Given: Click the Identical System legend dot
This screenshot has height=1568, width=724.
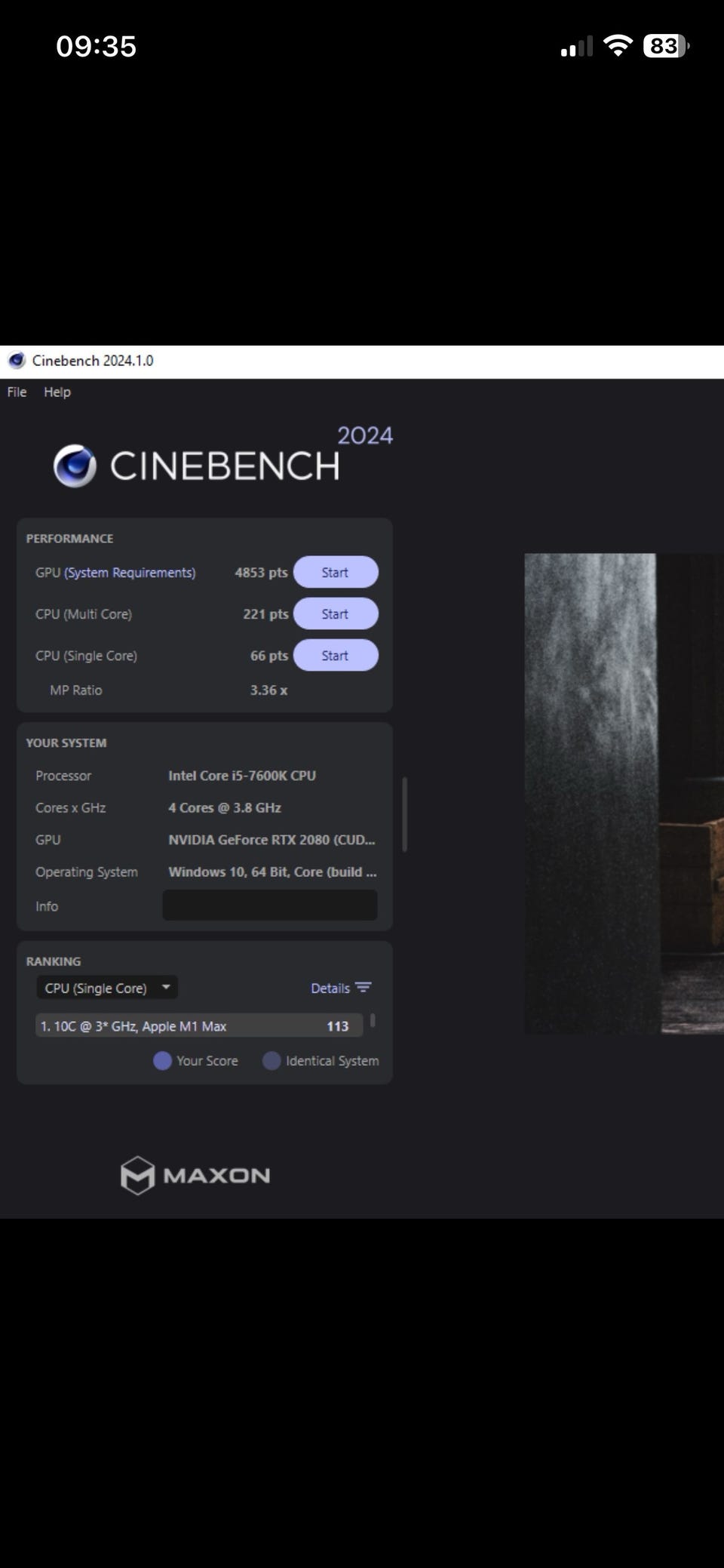Looking at the screenshot, I should 271,1061.
